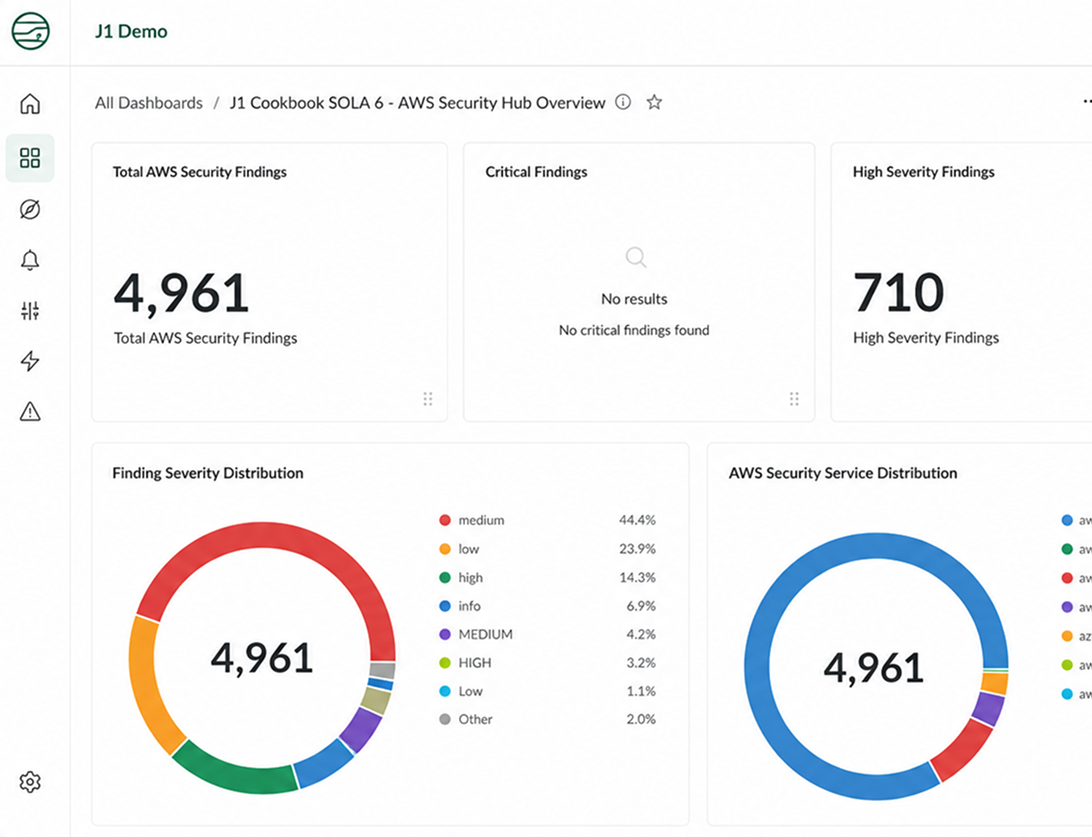Grab drag handle on Critical Findings card

pos(794,399)
